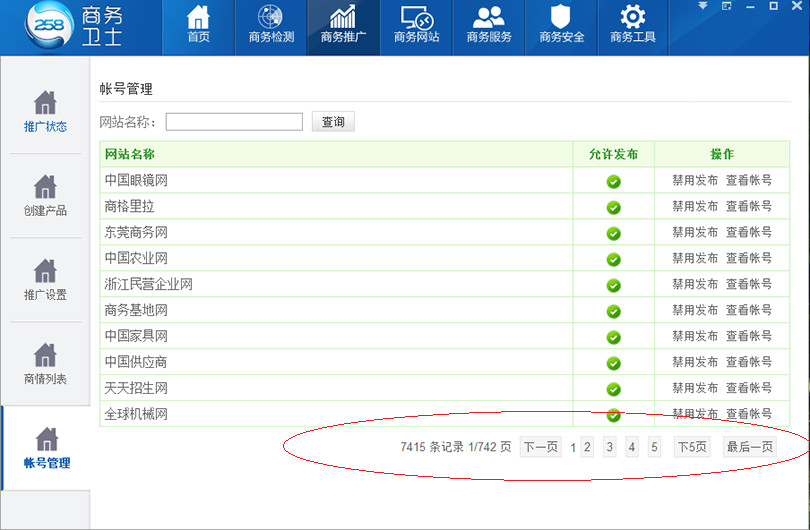
Task: Click 禁用发布 for 天天招生网
Action: (695, 387)
